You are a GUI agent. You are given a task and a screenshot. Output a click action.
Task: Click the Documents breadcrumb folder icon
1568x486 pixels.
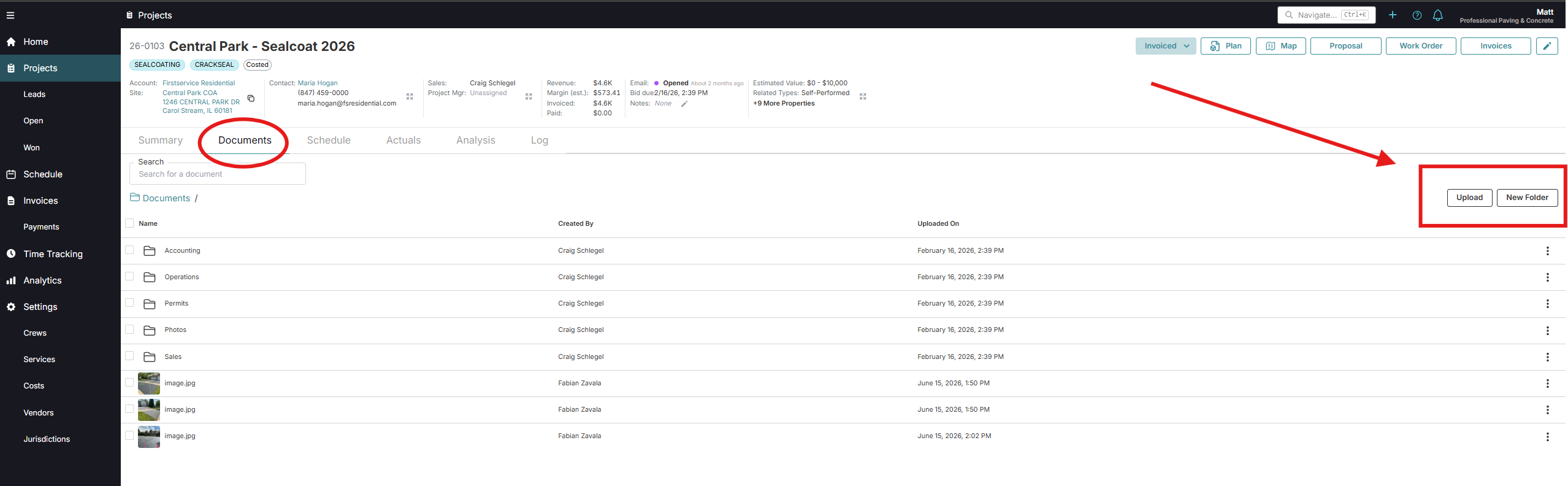[x=135, y=198]
